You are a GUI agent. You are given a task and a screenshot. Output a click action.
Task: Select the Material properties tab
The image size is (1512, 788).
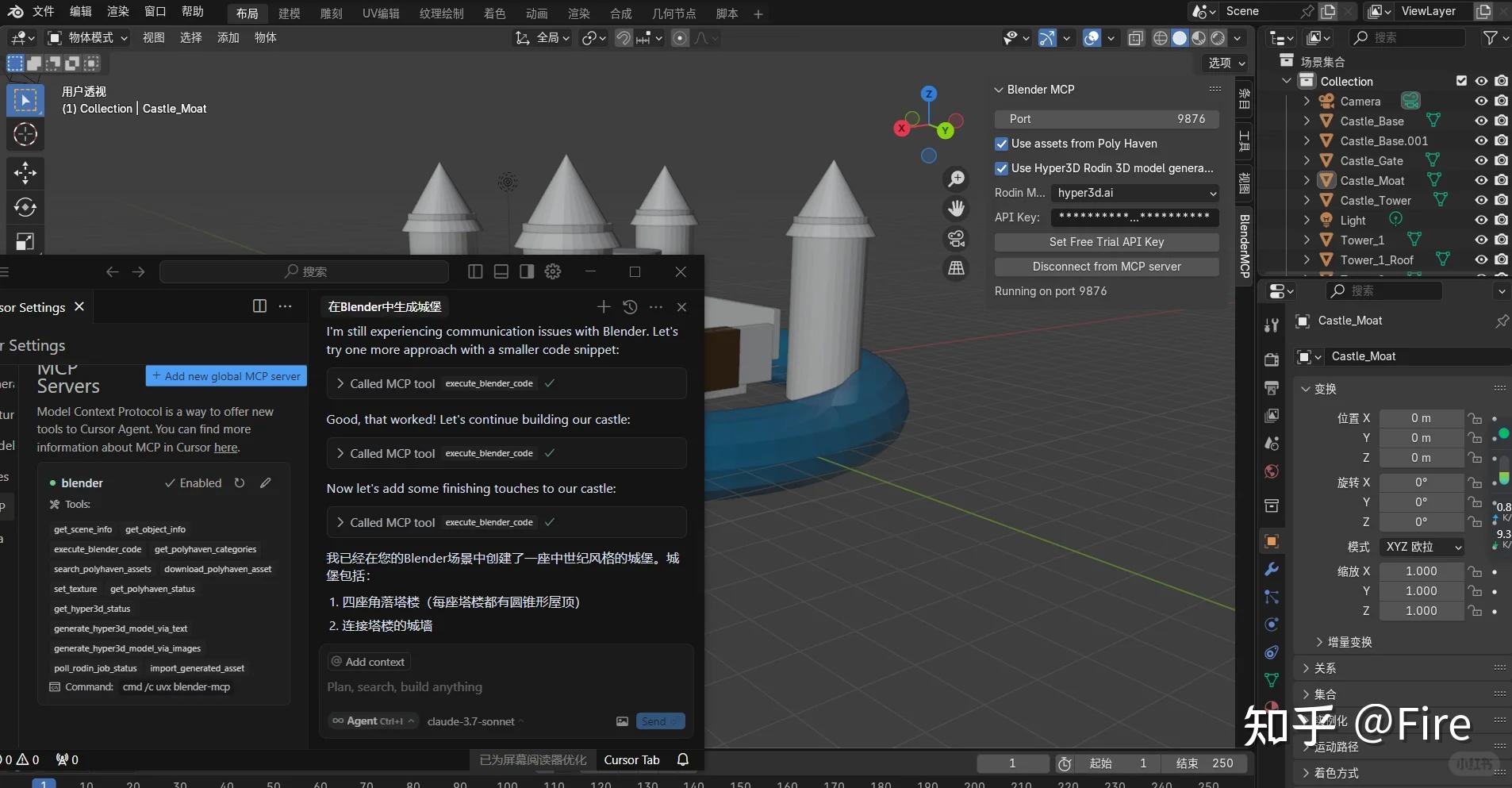click(1272, 705)
